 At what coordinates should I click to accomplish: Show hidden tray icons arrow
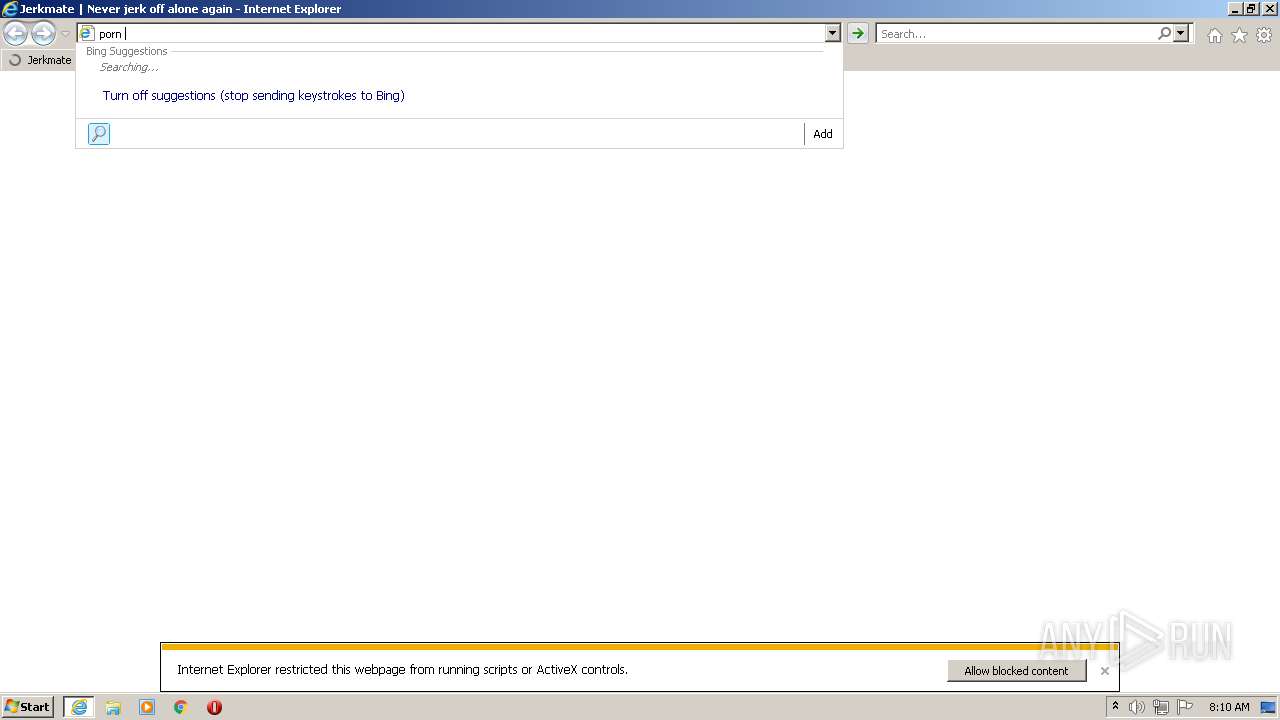[1115, 707]
